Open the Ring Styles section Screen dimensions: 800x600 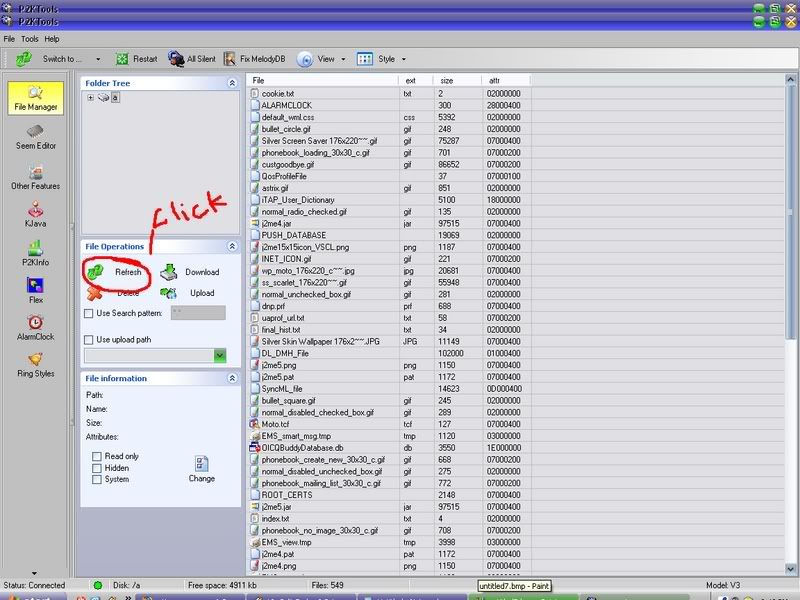tap(35, 365)
